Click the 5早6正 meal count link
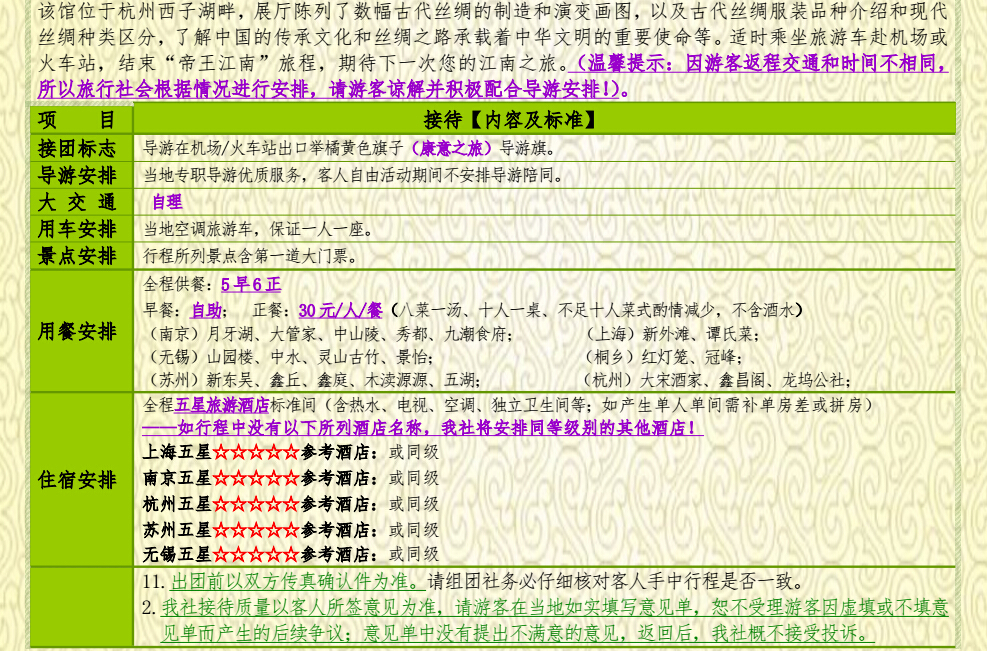The image size is (987, 651). (250, 285)
